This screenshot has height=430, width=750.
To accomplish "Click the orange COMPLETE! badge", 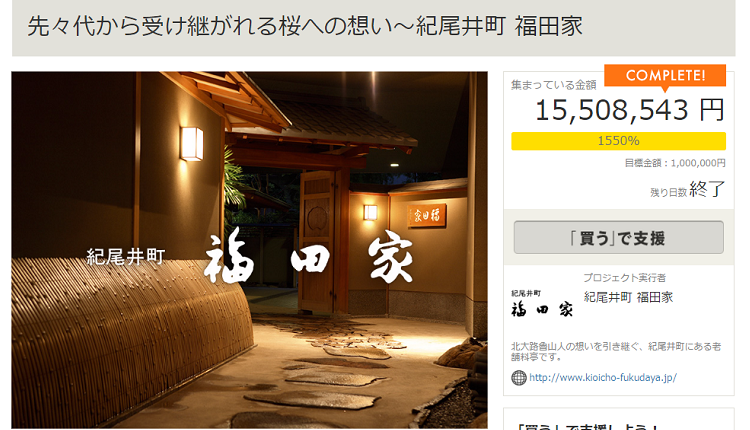I will (x=665, y=76).
